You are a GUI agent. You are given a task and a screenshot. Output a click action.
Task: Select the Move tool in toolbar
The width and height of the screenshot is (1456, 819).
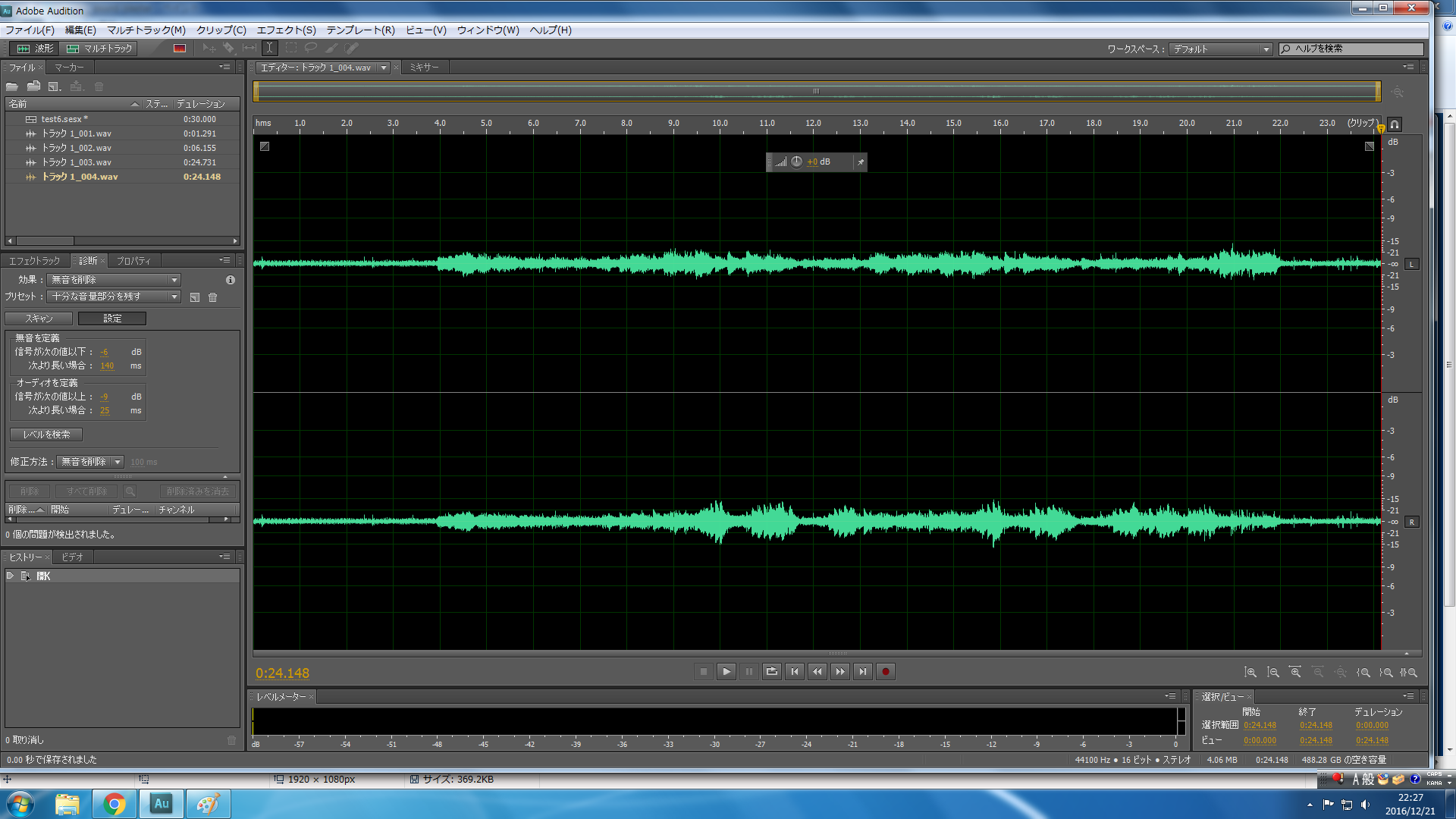[x=209, y=48]
